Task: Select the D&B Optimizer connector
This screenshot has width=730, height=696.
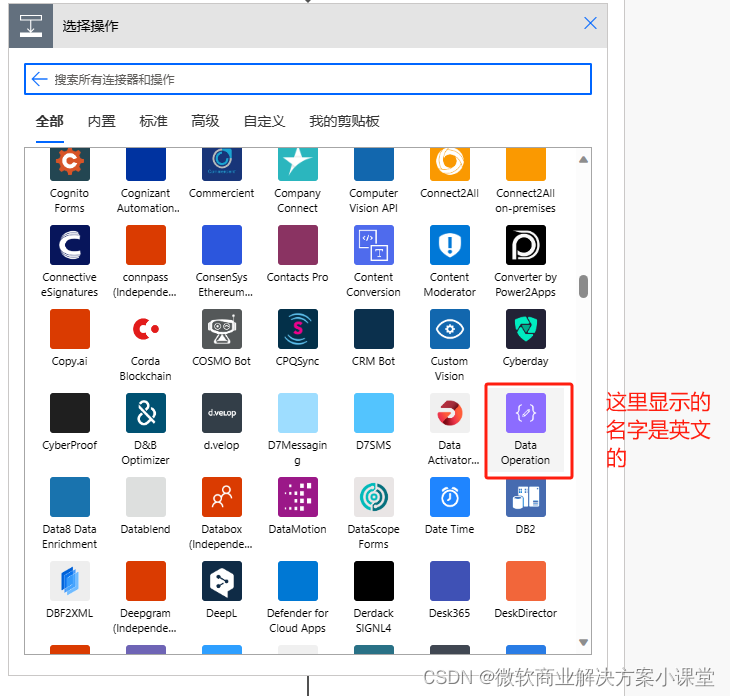Action: [146, 413]
